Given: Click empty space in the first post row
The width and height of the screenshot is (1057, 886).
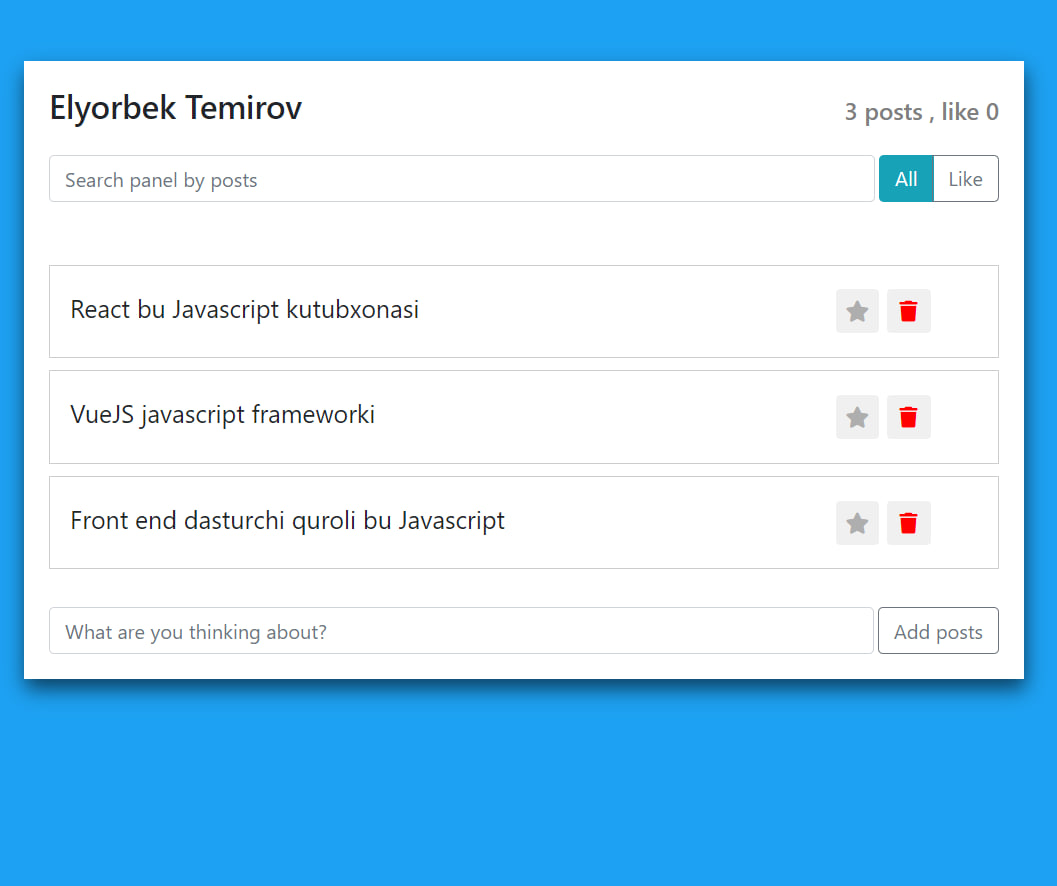Looking at the screenshot, I should (620, 311).
